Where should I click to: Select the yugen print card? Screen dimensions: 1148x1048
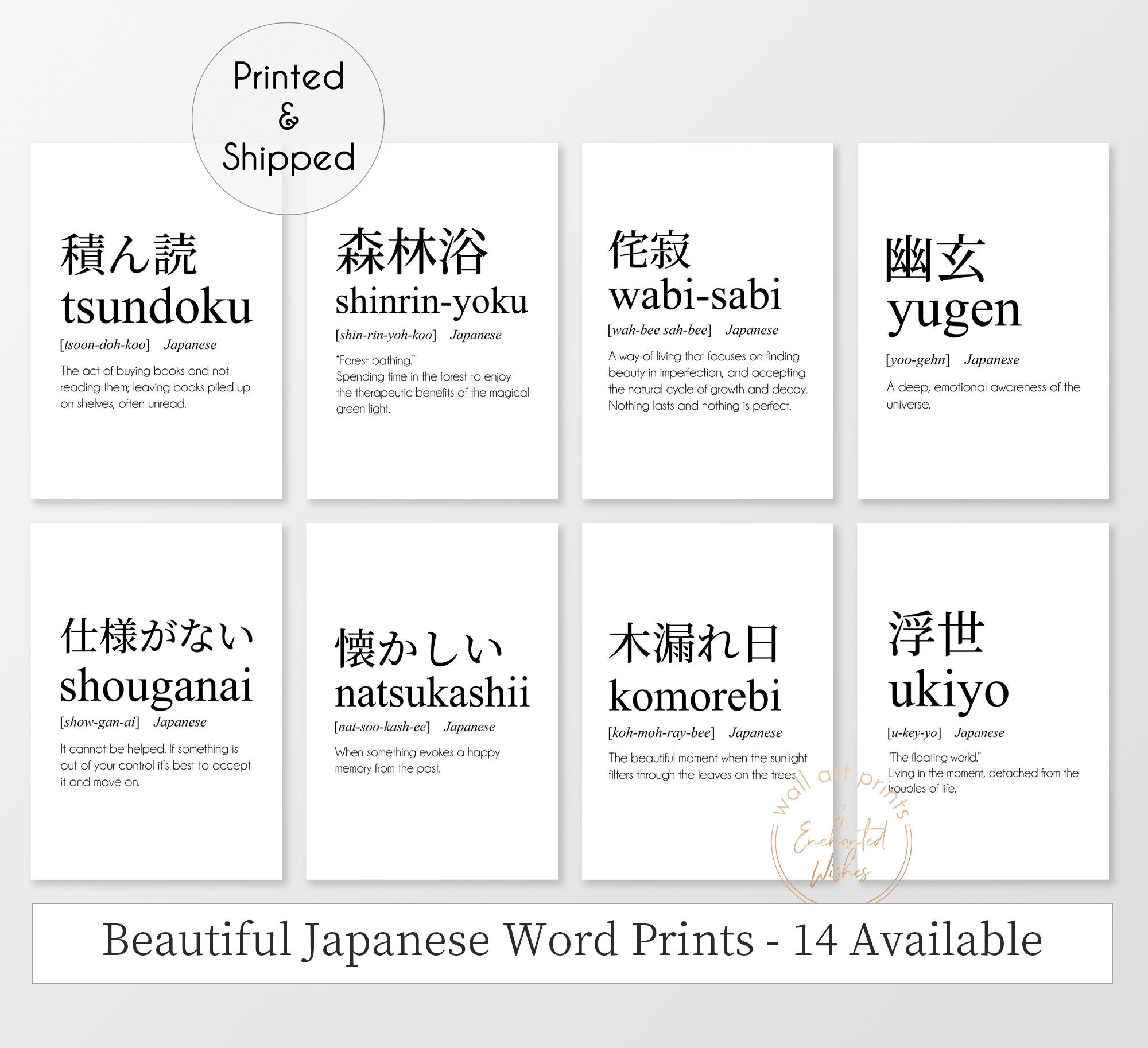pyautogui.click(x=983, y=321)
